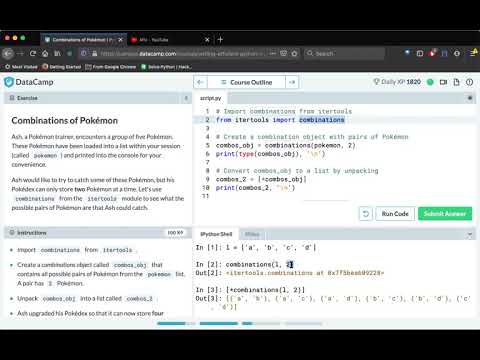Image resolution: width=480 pixels, height=360 pixels.
Task: Click the site padlock icon
Action: [94, 53]
